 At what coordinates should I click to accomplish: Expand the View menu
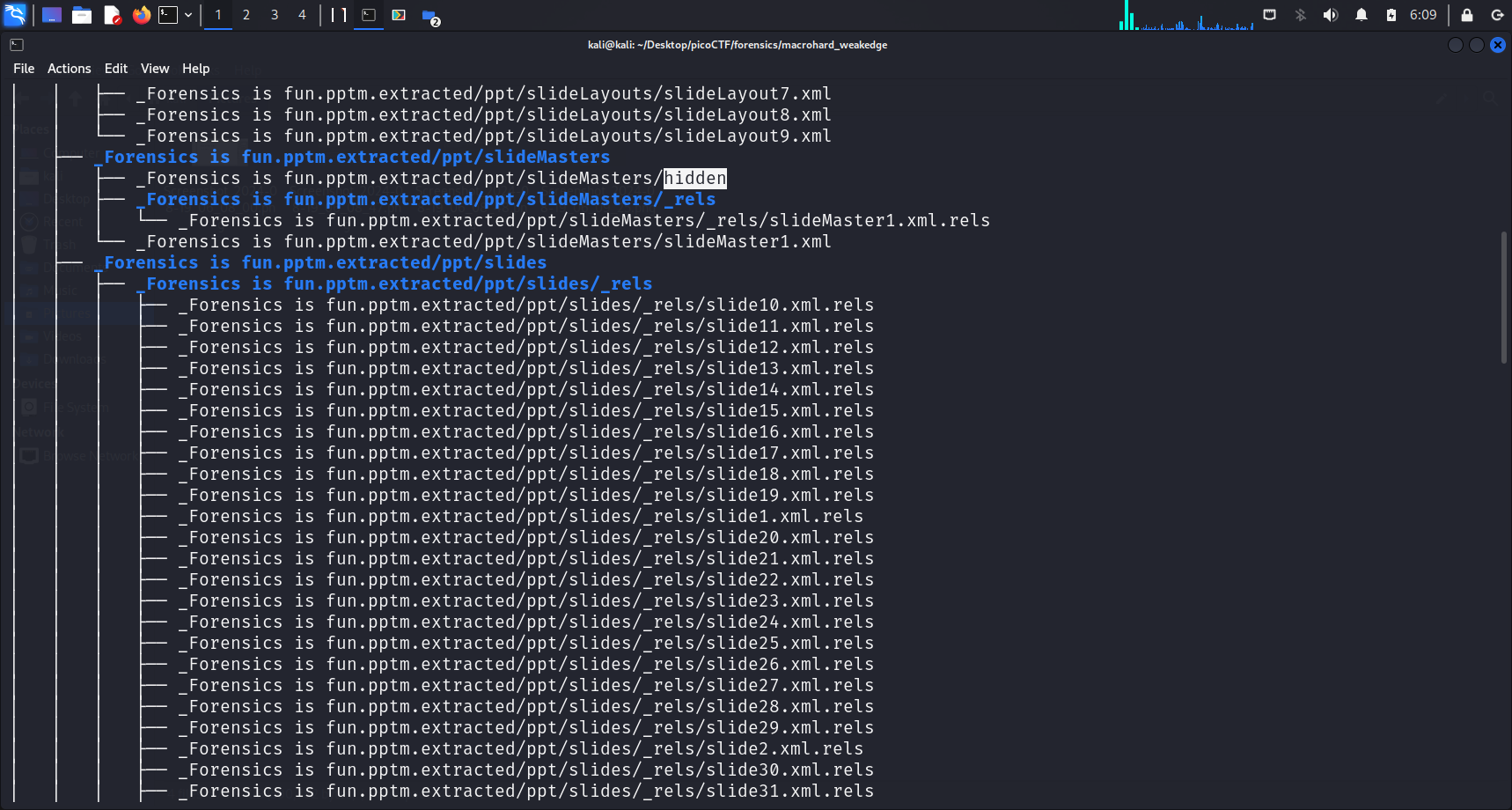154,69
